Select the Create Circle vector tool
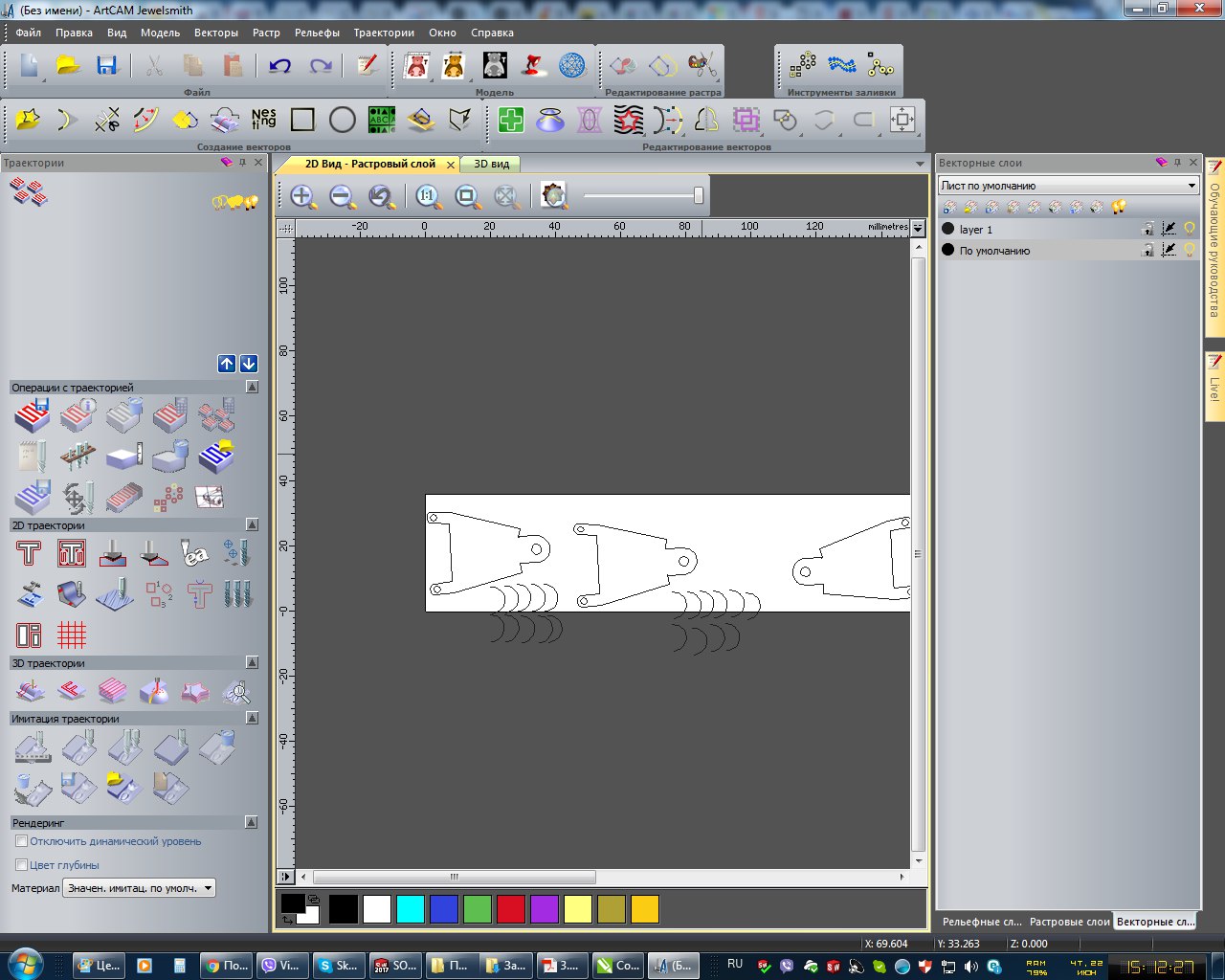Viewport: 1225px width, 980px height. point(342,120)
